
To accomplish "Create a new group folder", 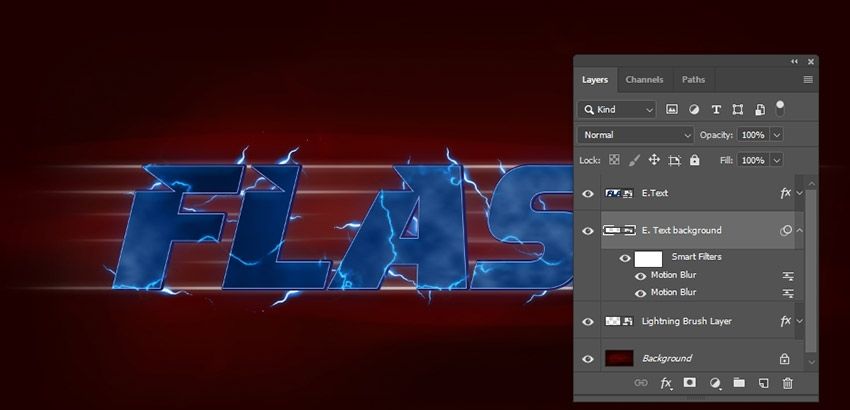I will (x=739, y=383).
